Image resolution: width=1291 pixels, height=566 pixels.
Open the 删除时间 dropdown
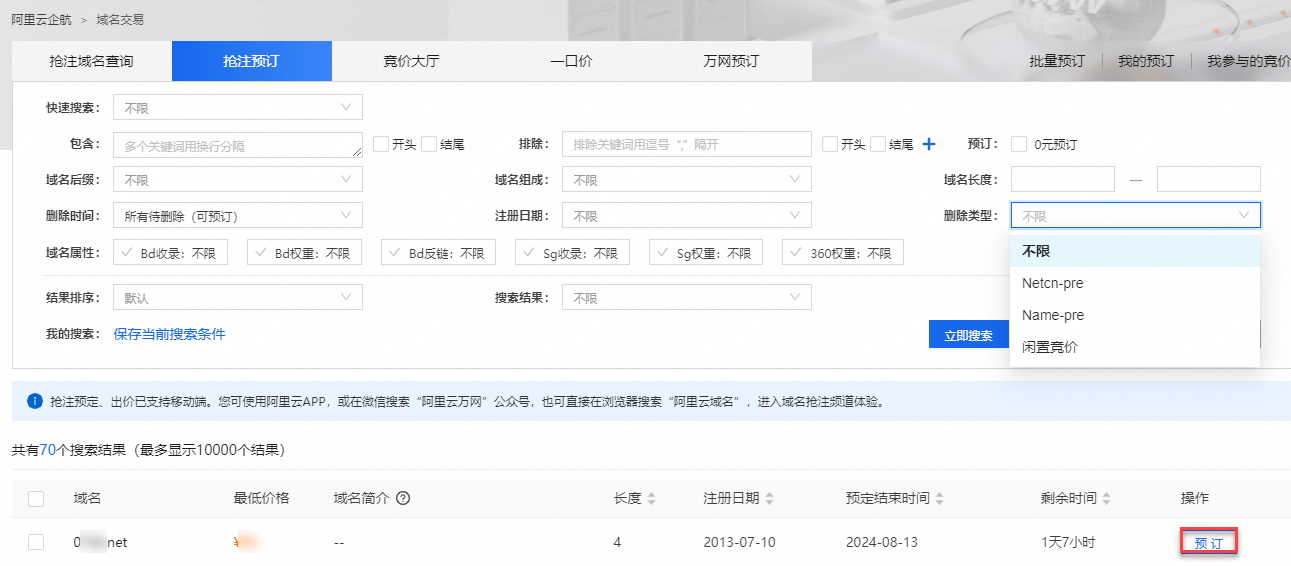tap(238, 215)
